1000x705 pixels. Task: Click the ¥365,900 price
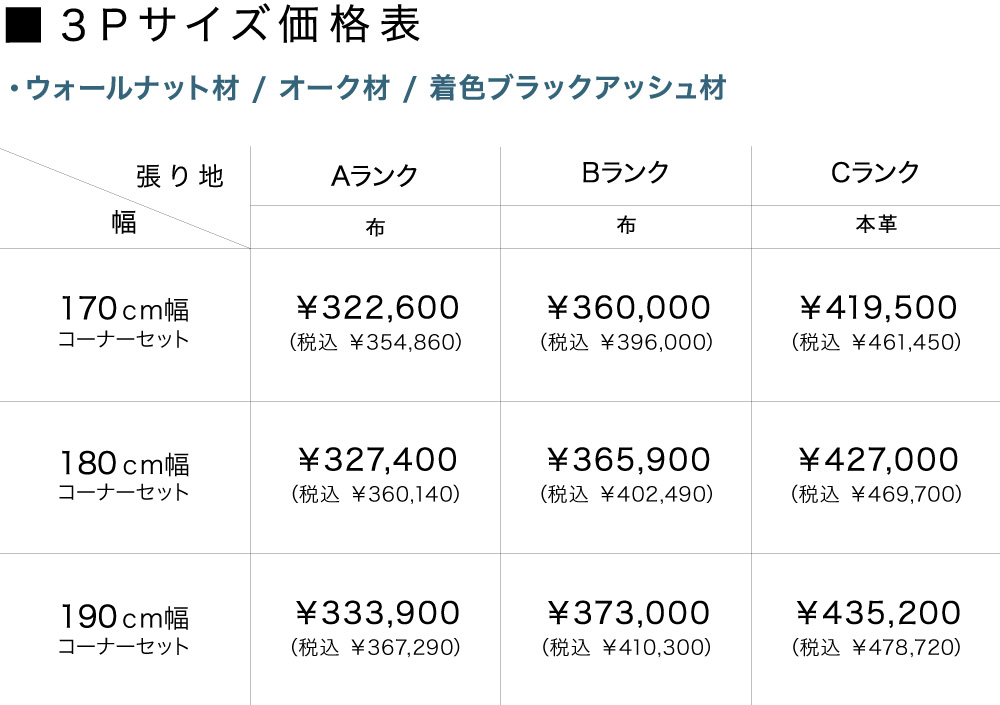coord(628,460)
